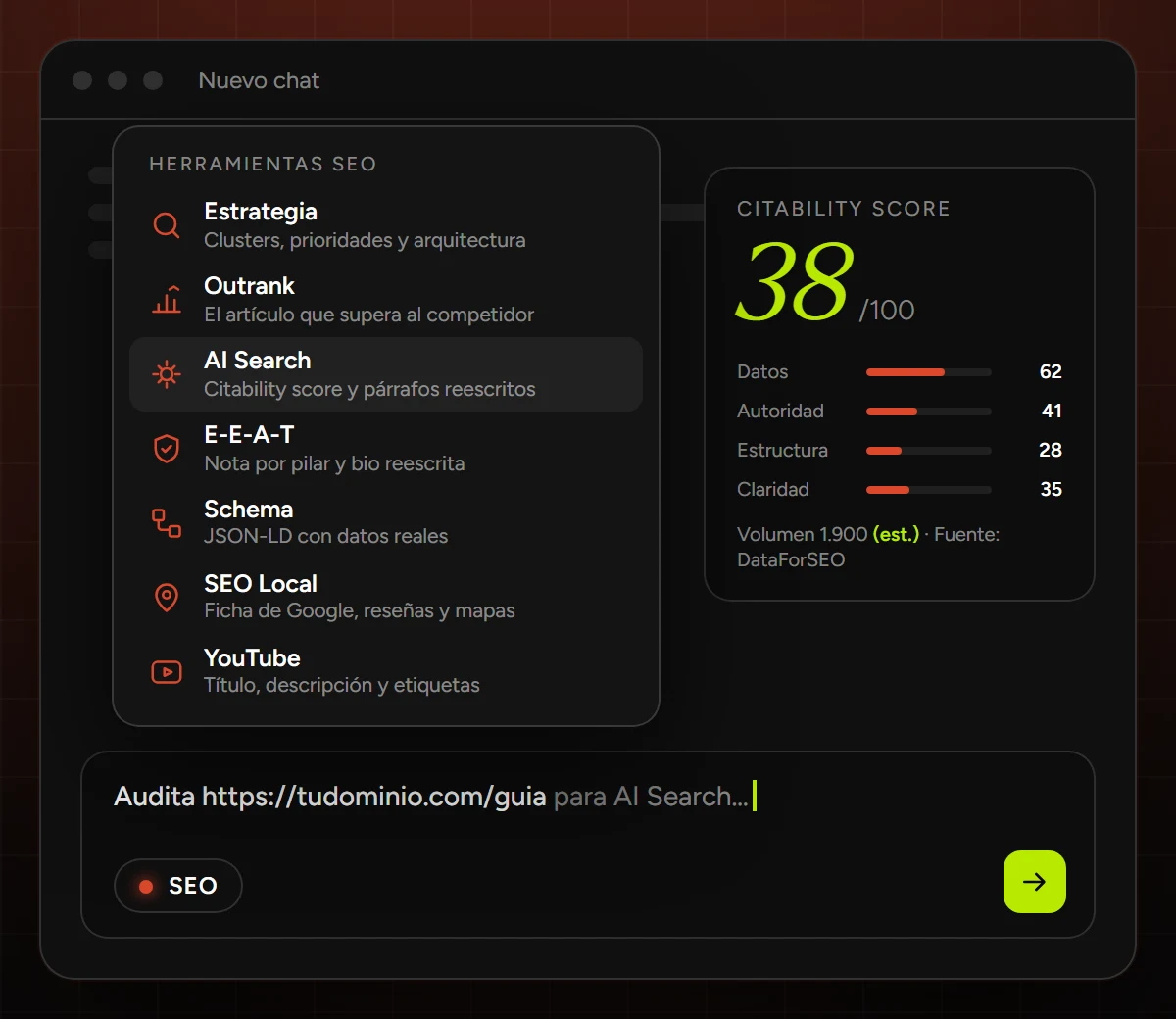Click the red dot in SEO chip
Image resolution: width=1176 pixels, height=1019 pixels.
(146, 887)
